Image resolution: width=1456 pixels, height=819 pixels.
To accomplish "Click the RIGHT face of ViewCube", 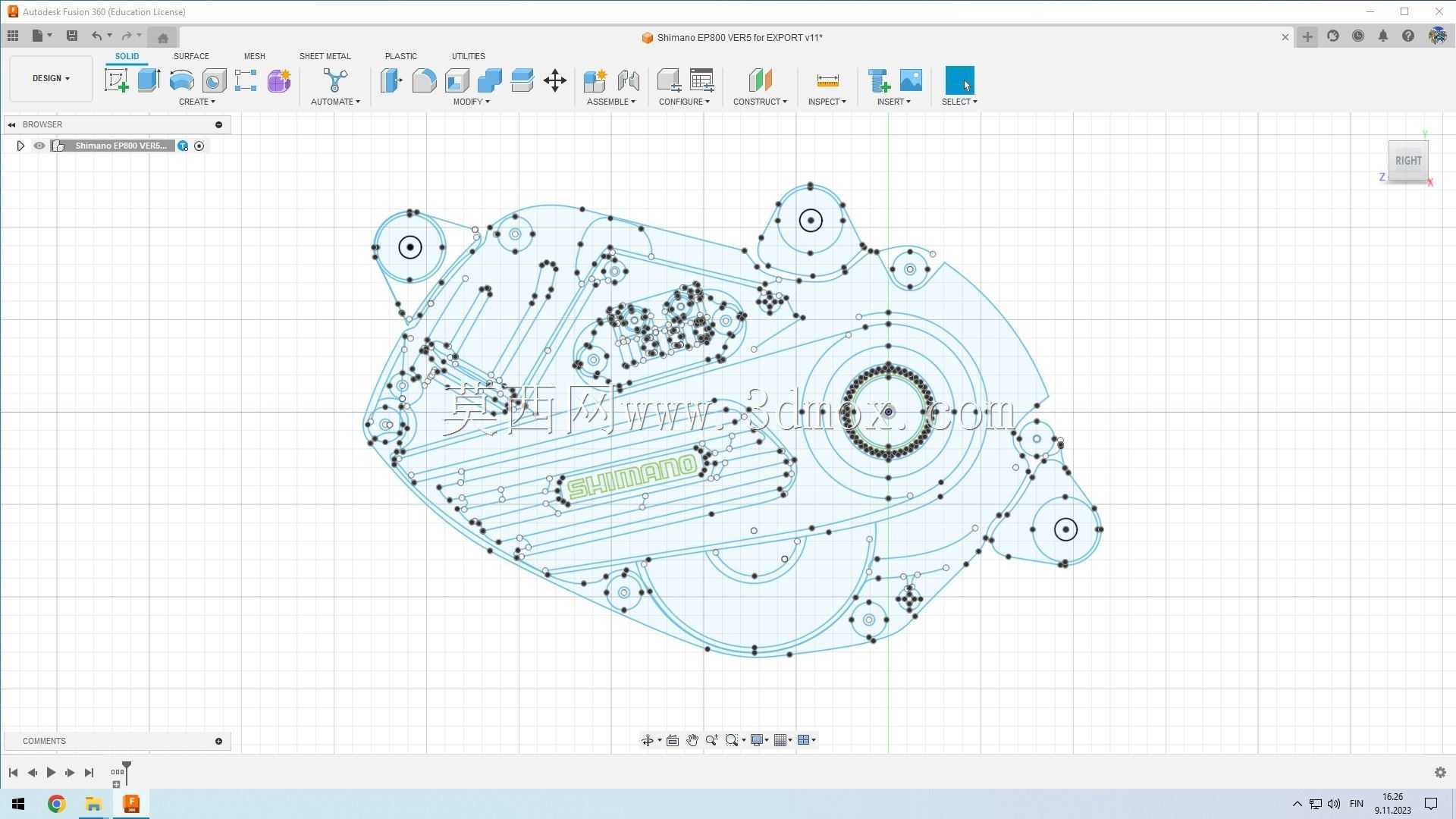I will coord(1408,161).
